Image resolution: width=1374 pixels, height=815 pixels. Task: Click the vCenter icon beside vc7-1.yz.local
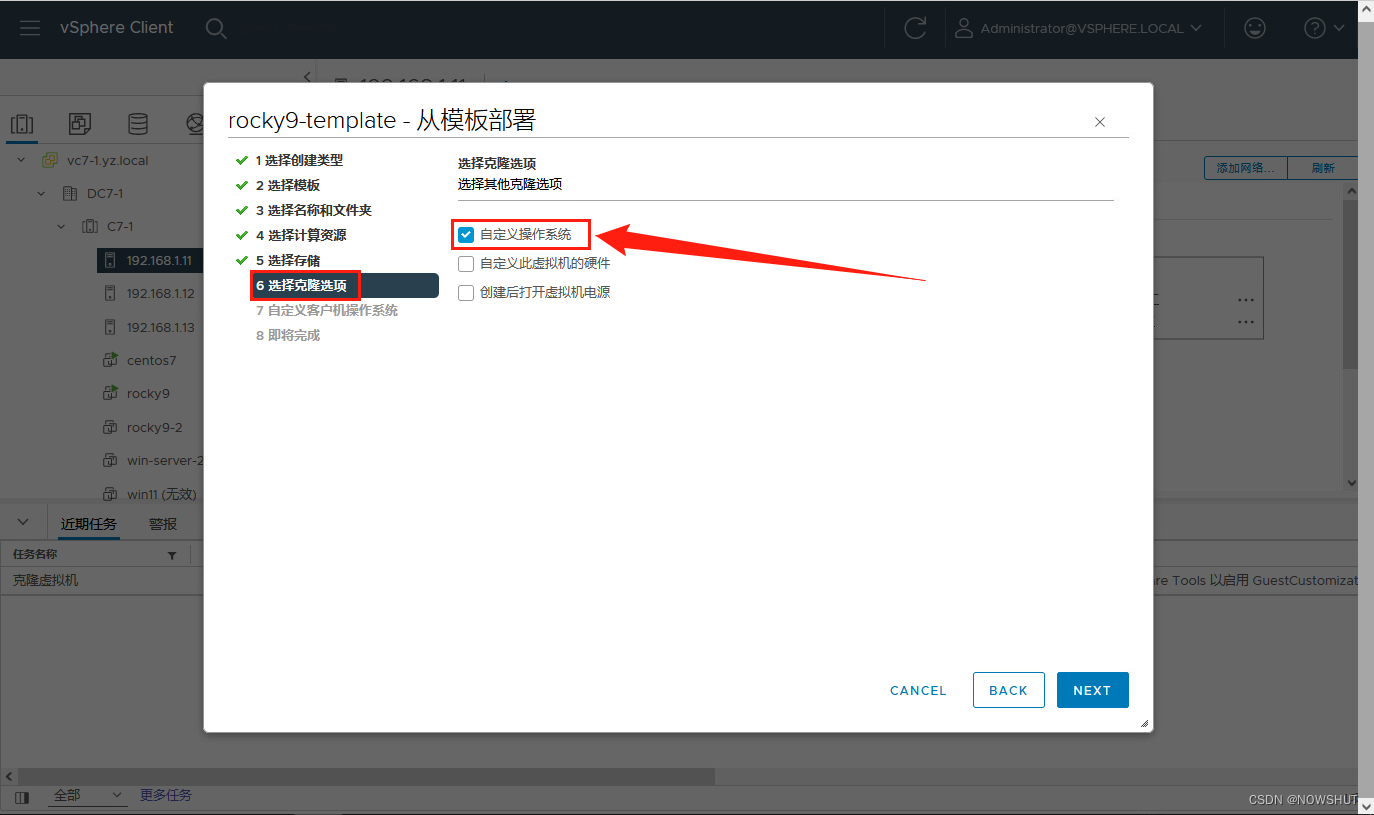(x=49, y=160)
